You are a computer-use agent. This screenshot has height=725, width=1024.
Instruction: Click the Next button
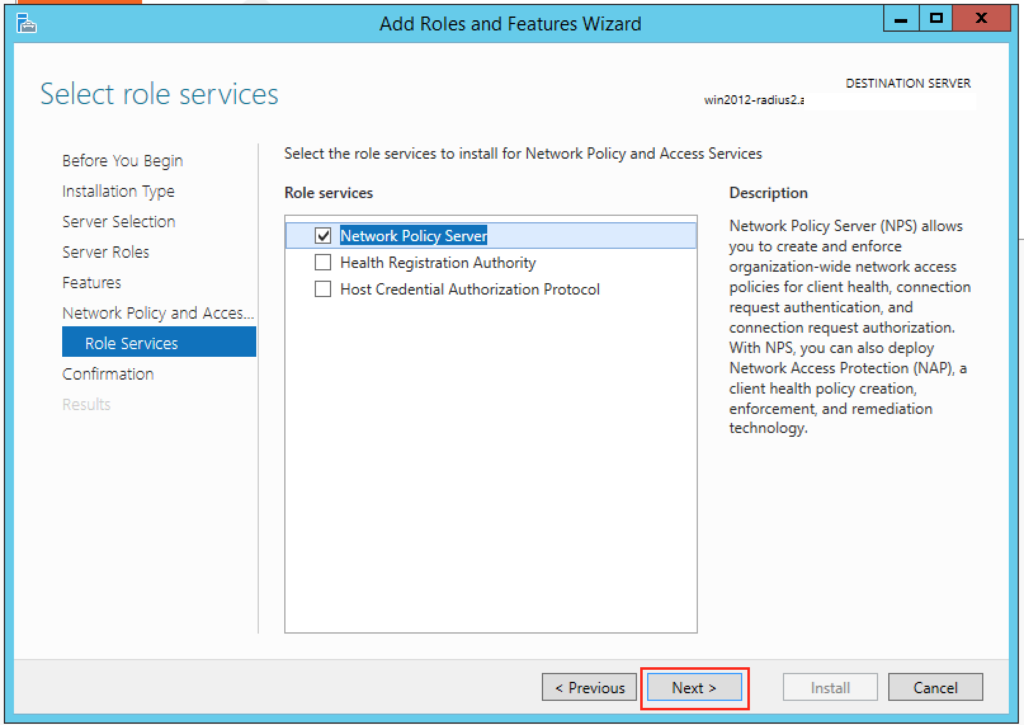click(x=694, y=688)
